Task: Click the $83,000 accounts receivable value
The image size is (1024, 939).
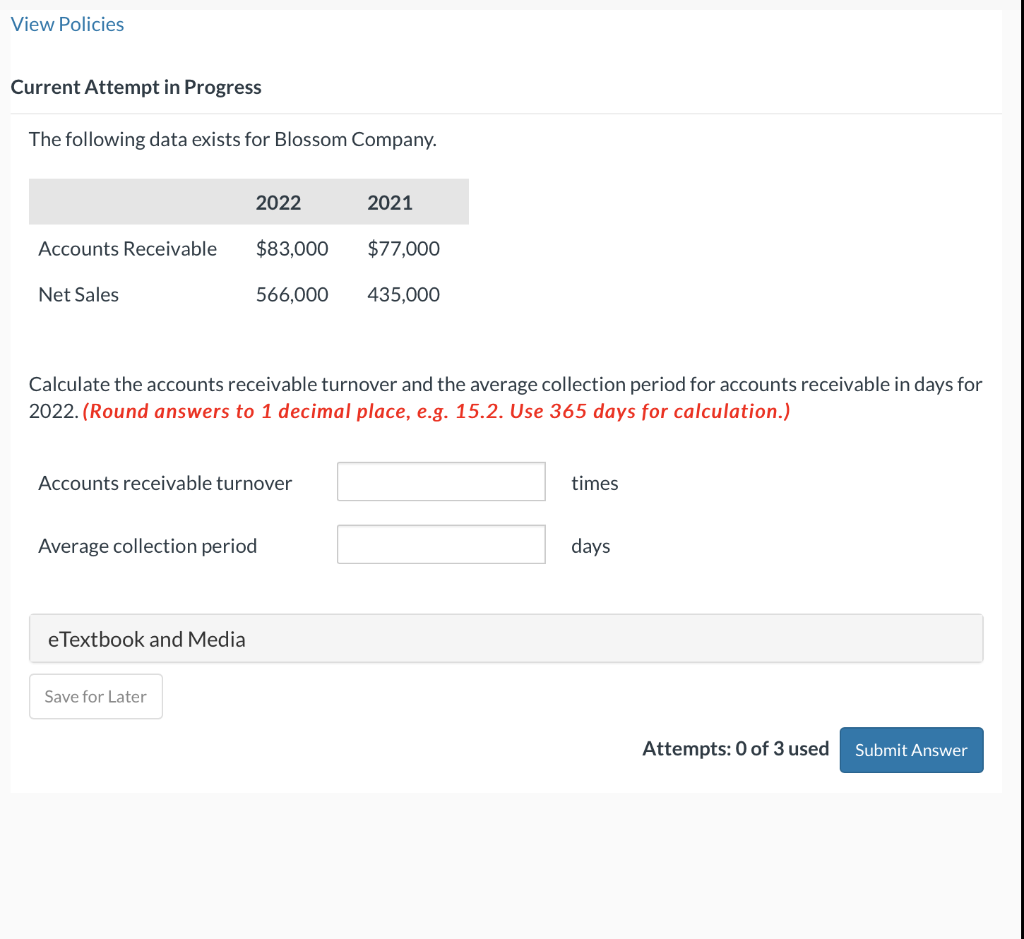Action: point(292,249)
